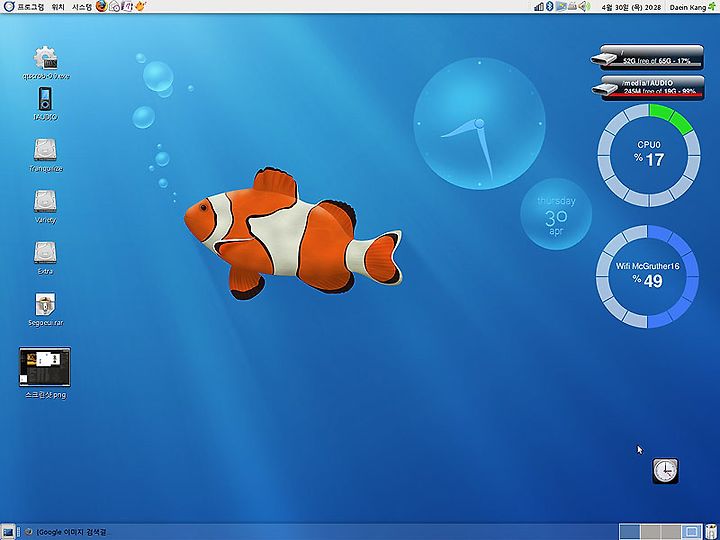
Task: Switch to the third workspace in pager
Action: coord(670,532)
